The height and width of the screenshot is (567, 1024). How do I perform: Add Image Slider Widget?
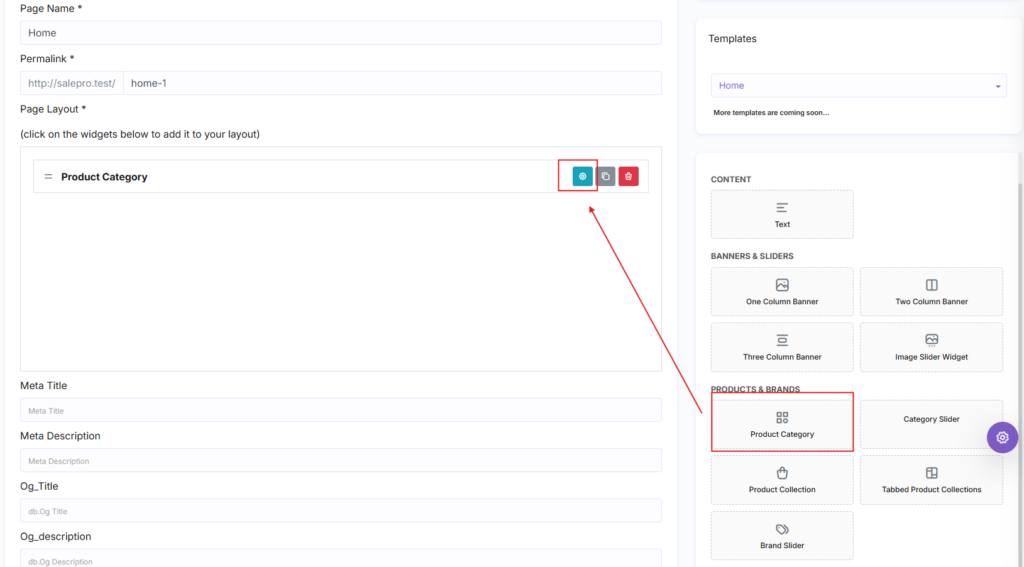[931, 347]
